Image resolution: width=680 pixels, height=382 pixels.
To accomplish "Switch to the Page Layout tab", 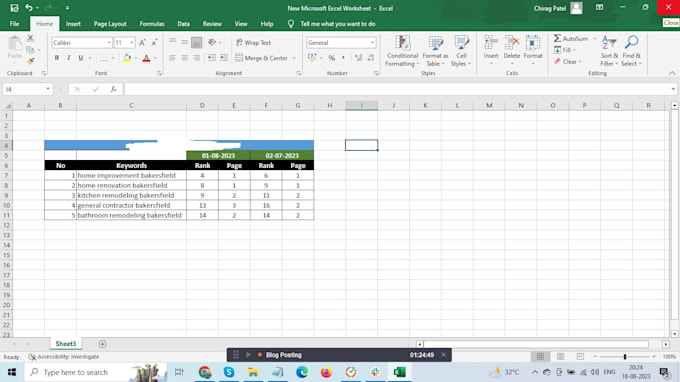I will click(x=110, y=24).
